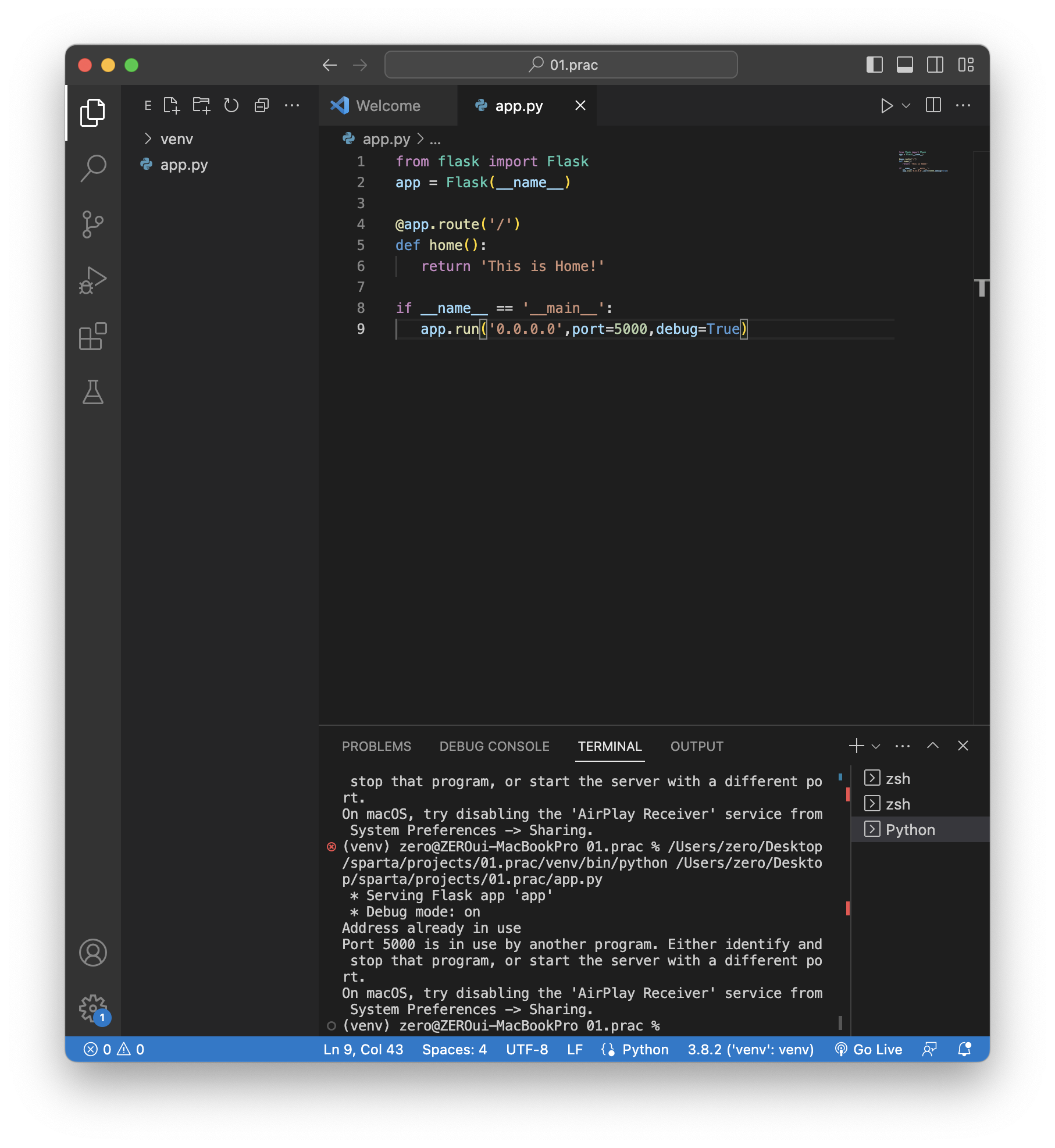Open the Run and Debug view

click(92, 280)
